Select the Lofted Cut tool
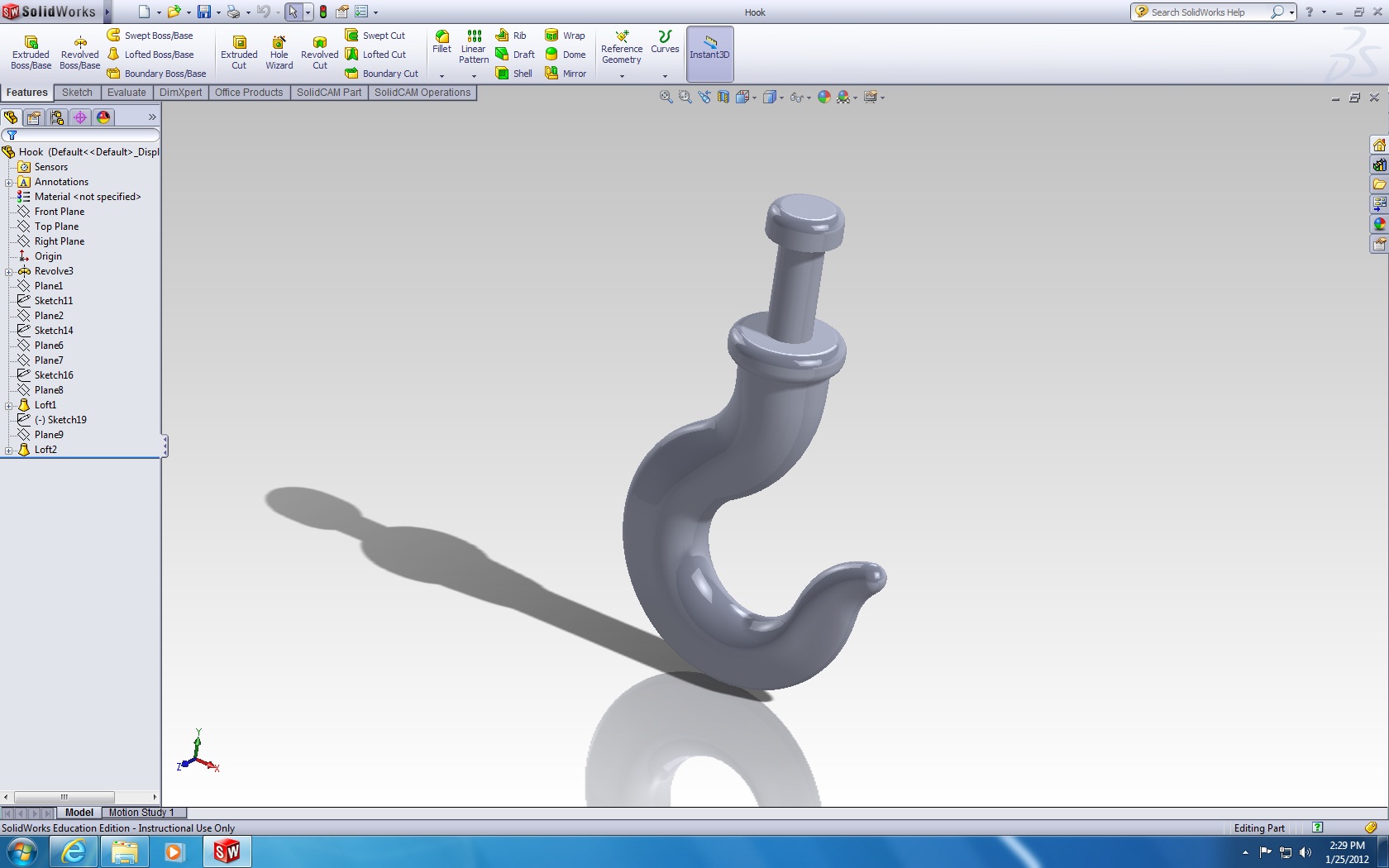The height and width of the screenshot is (868, 1389). click(x=375, y=55)
